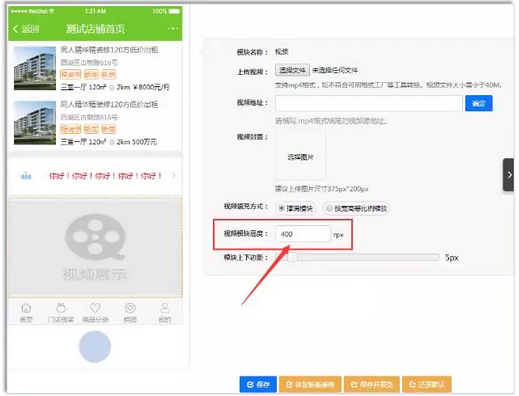Select the 按宽高等比例缩放 radio option
Image resolution: width=519 pixels, height=396 pixels.
point(329,208)
